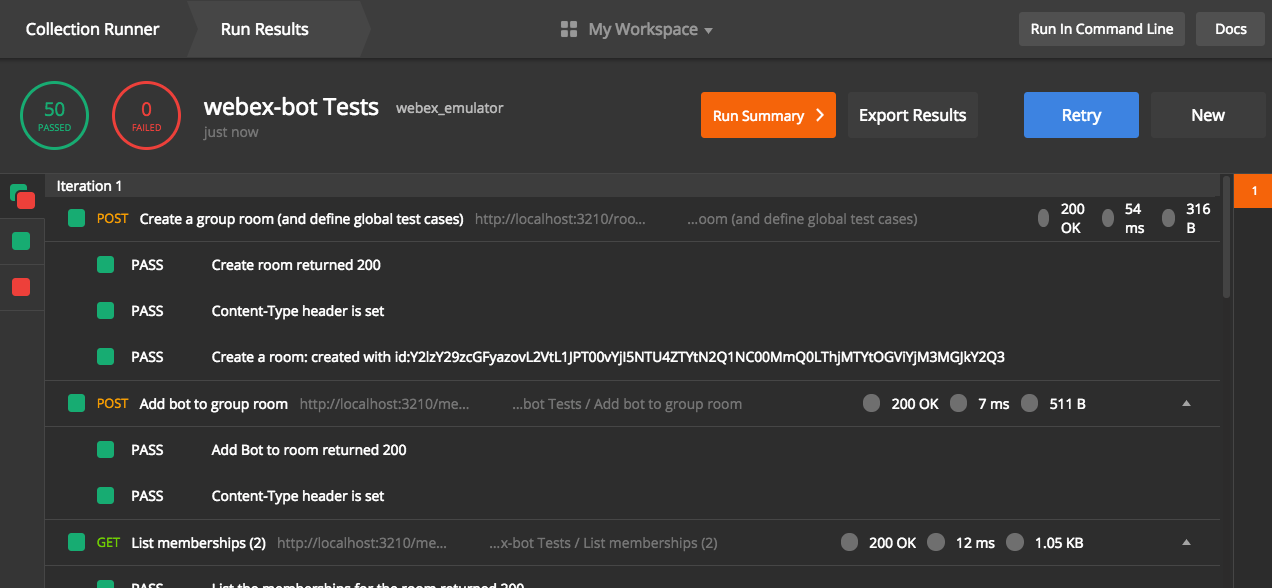Click 12 ms time dot
The width and height of the screenshot is (1272, 588).
tap(936, 543)
